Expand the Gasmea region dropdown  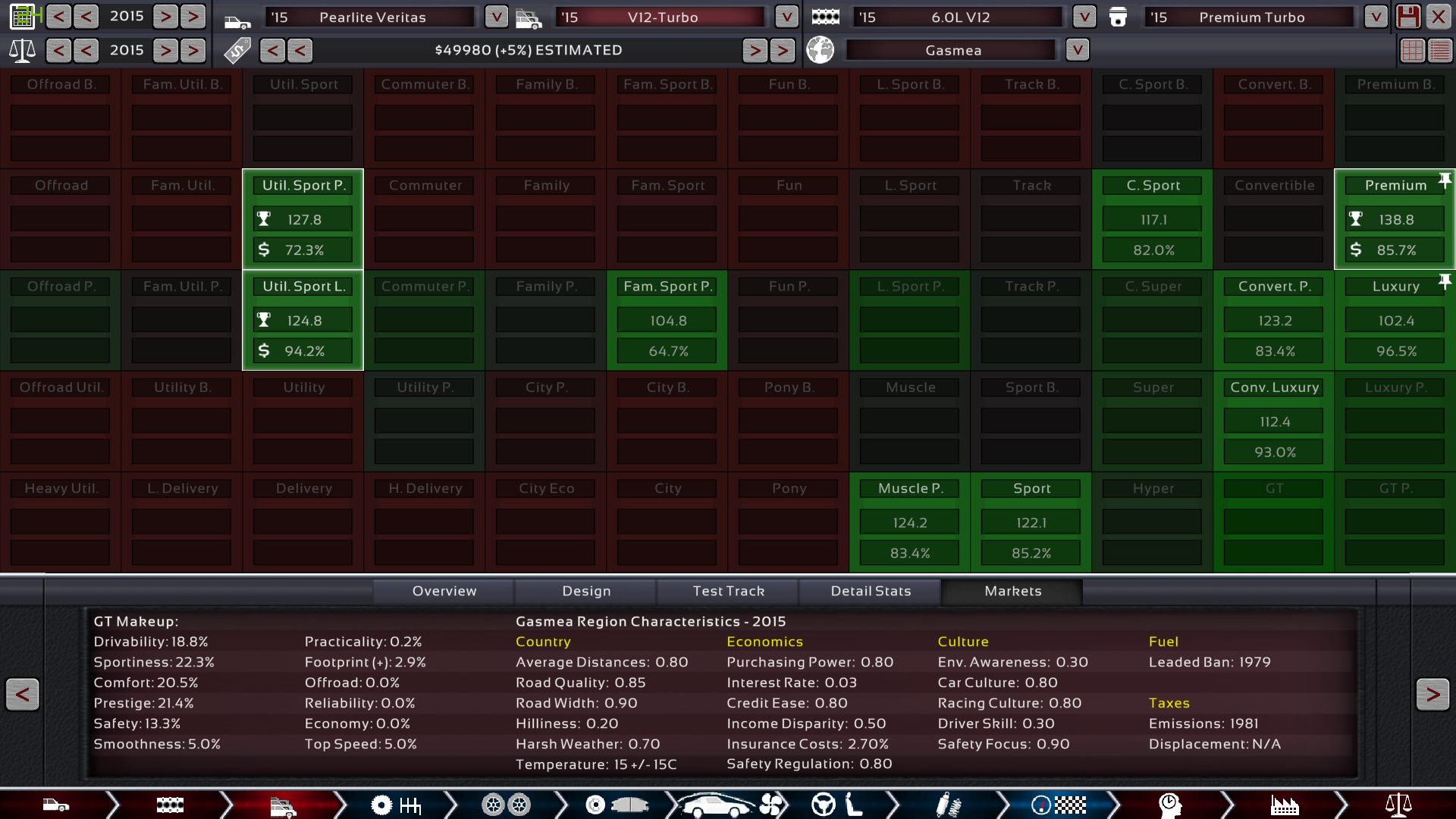click(x=1077, y=50)
